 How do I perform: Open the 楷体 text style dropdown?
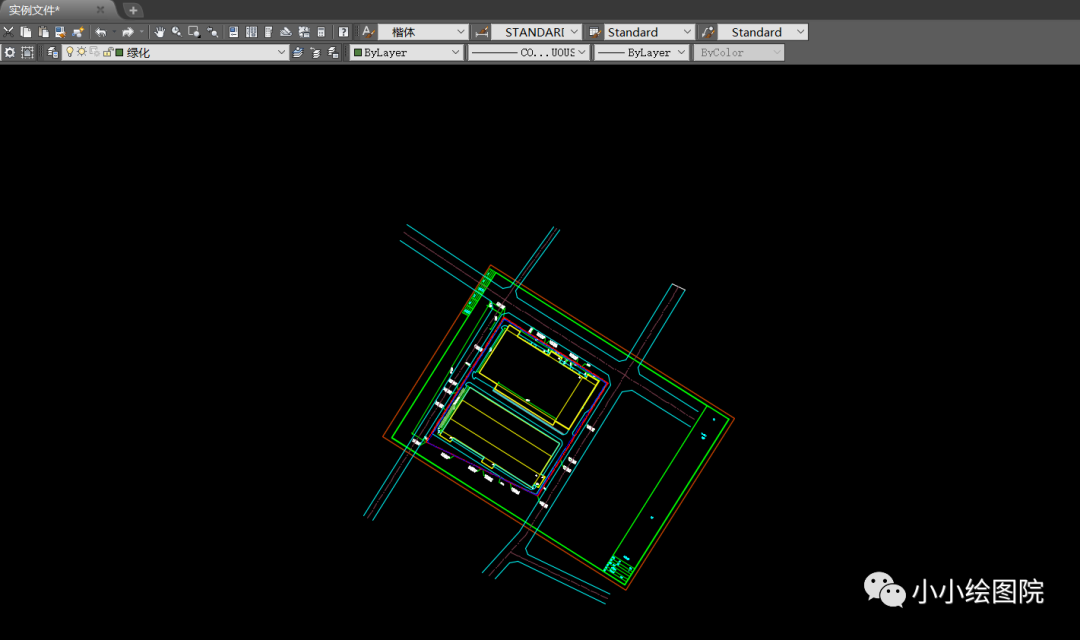(x=424, y=32)
